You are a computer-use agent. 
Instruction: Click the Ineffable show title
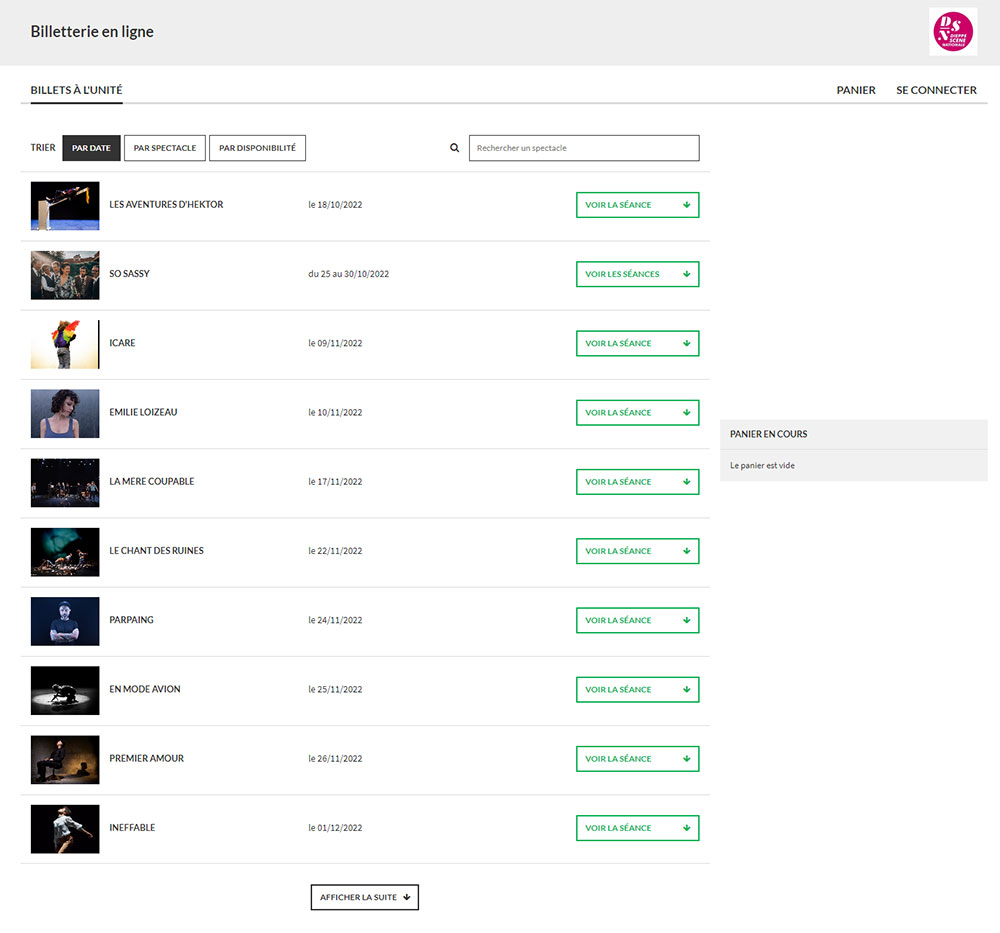click(132, 828)
